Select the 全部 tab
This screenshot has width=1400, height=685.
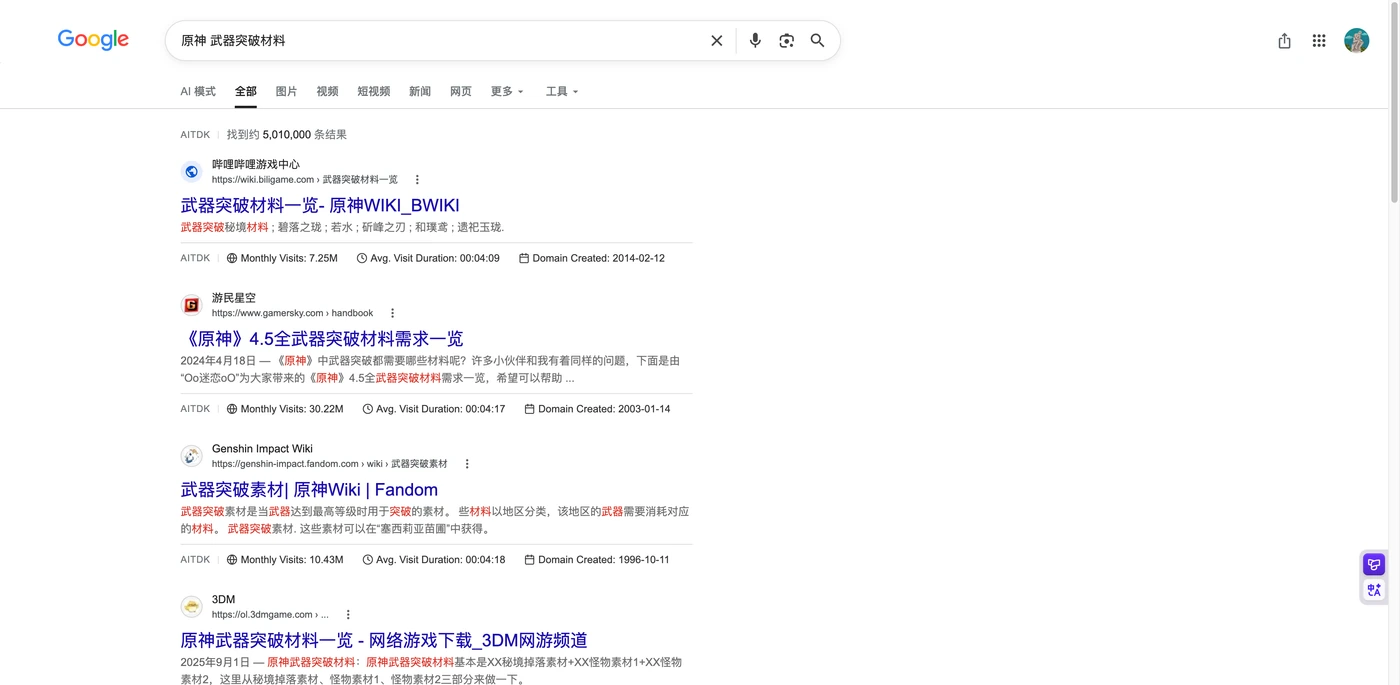(246, 91)
